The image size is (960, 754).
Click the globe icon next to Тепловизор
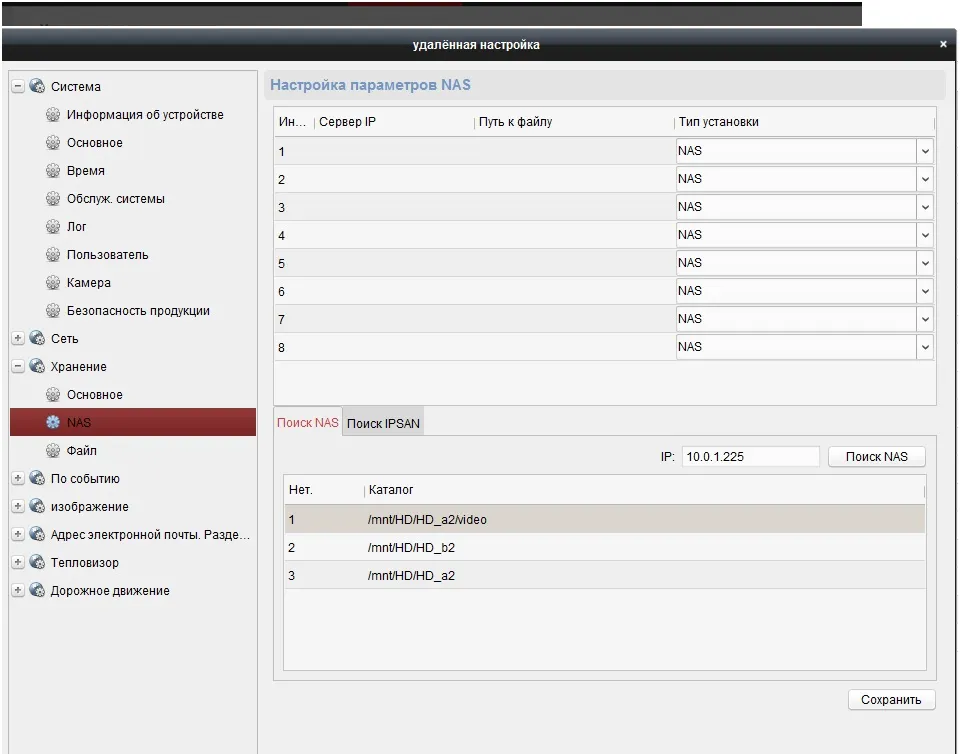[x=37, y=563]
